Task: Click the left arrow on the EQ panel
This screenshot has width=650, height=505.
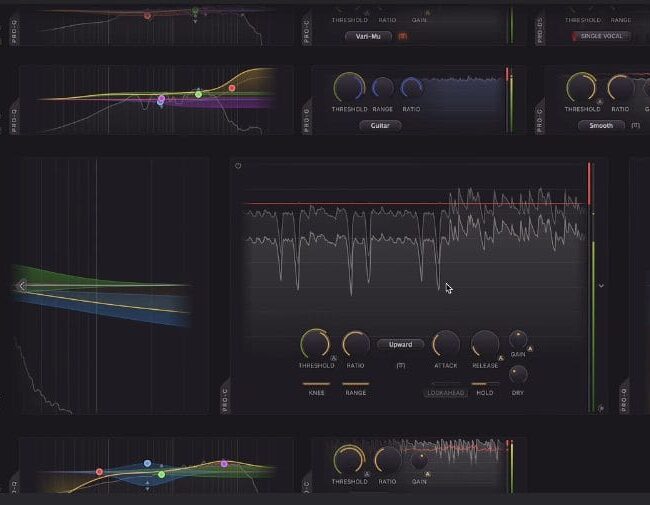Action: 21,286
